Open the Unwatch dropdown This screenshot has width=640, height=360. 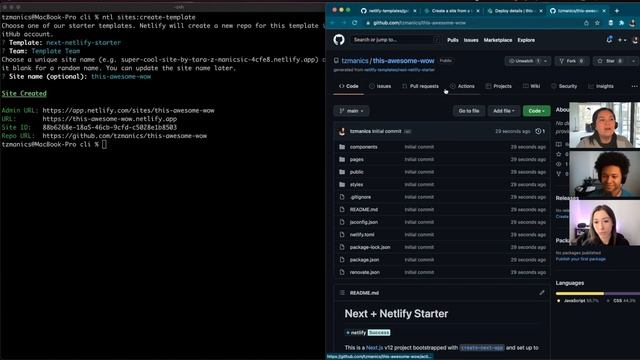(527, 61)
